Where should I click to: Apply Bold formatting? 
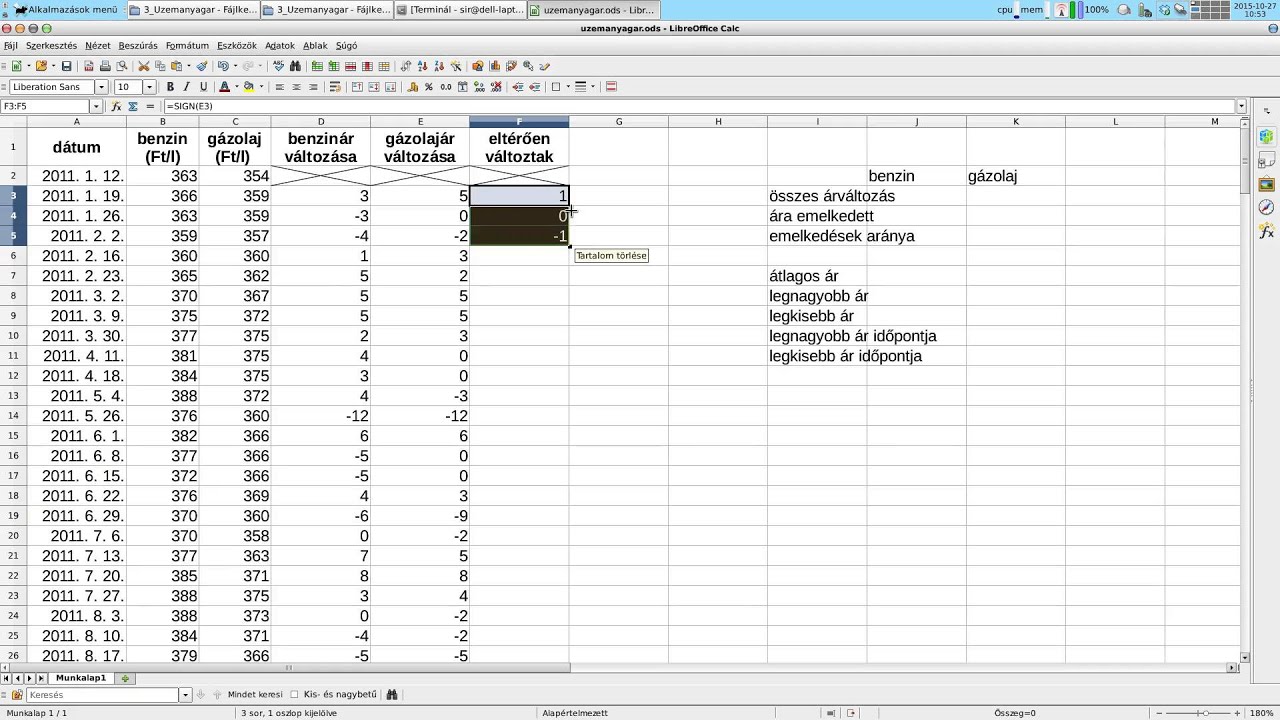click(170, 87)
